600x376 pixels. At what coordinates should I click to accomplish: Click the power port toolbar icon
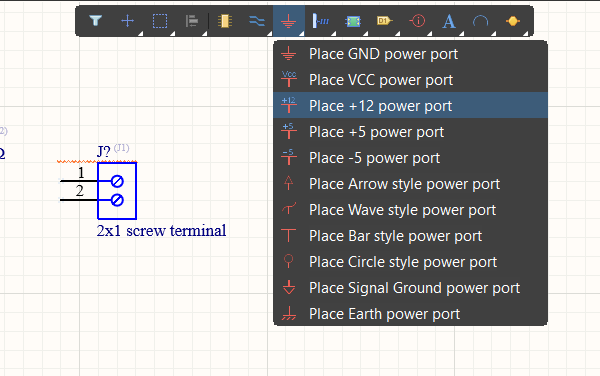tap(289, 21)
